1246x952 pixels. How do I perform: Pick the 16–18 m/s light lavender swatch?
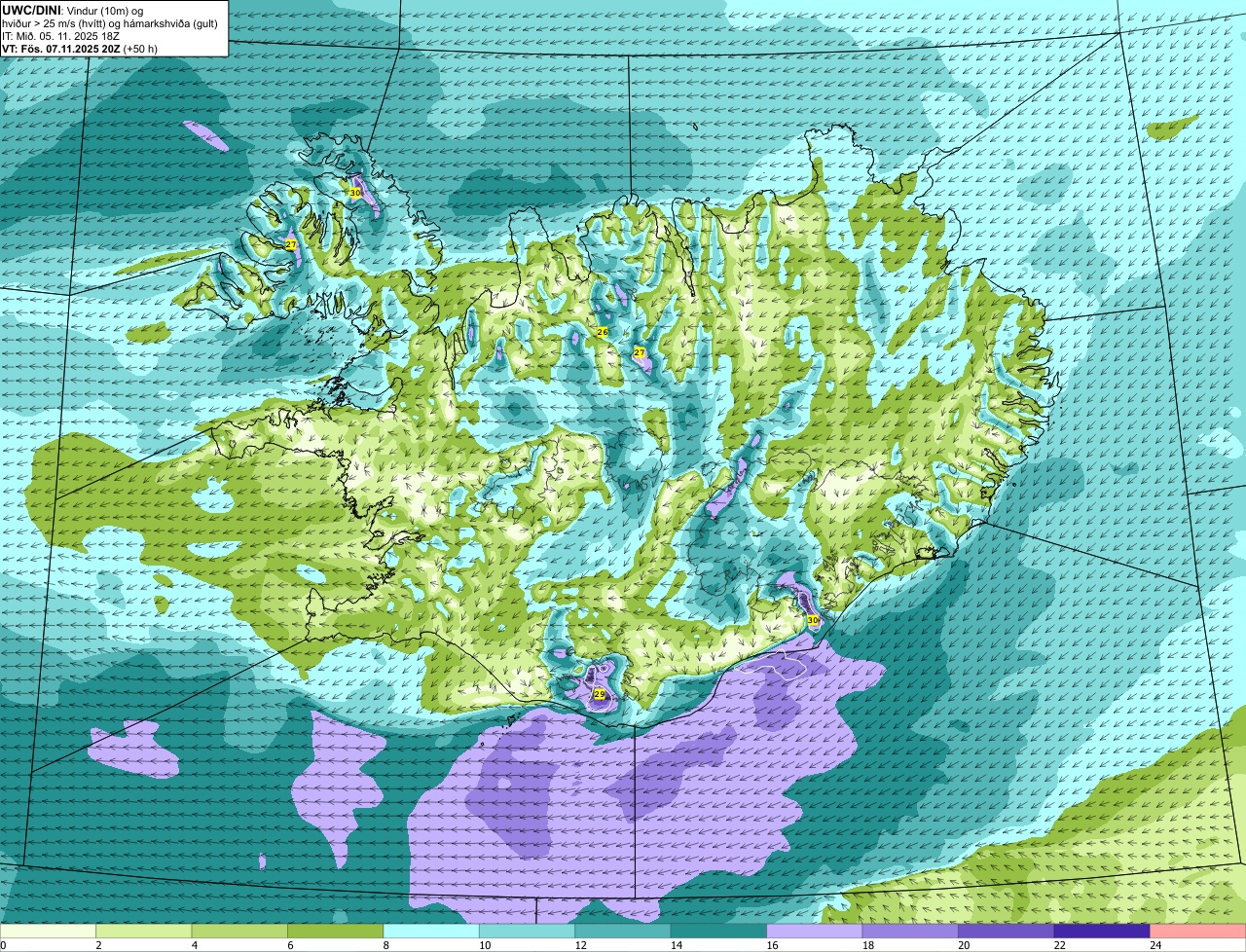coord(815,931)
